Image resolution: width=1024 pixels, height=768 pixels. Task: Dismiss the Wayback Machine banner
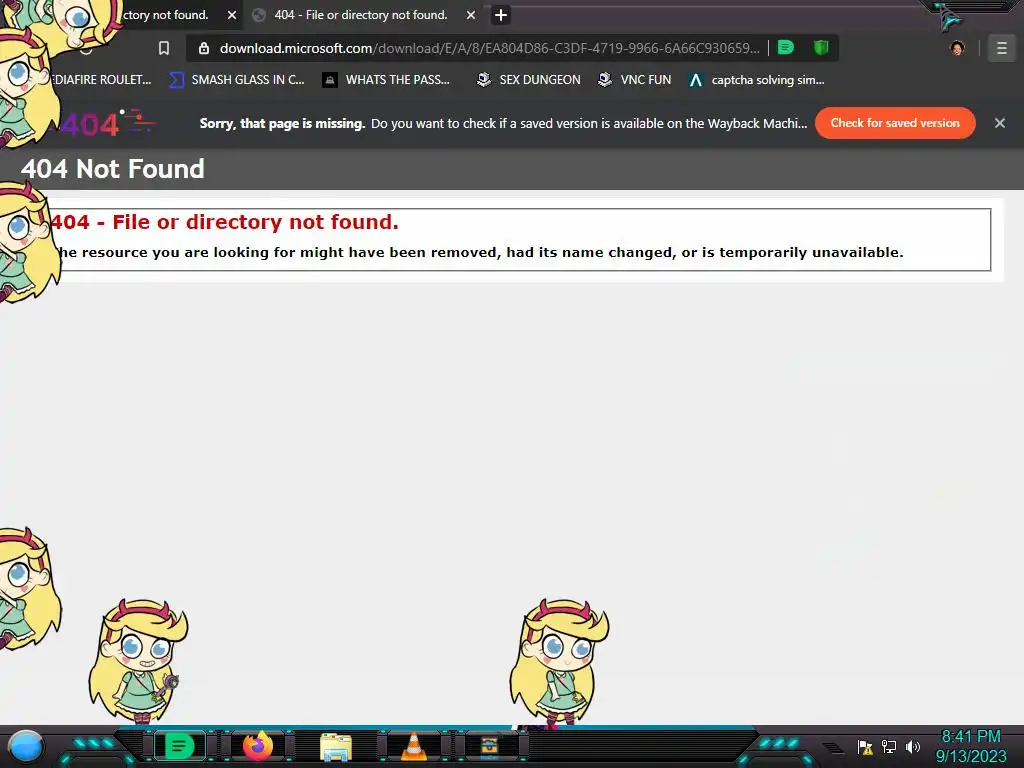coord(999,123)
